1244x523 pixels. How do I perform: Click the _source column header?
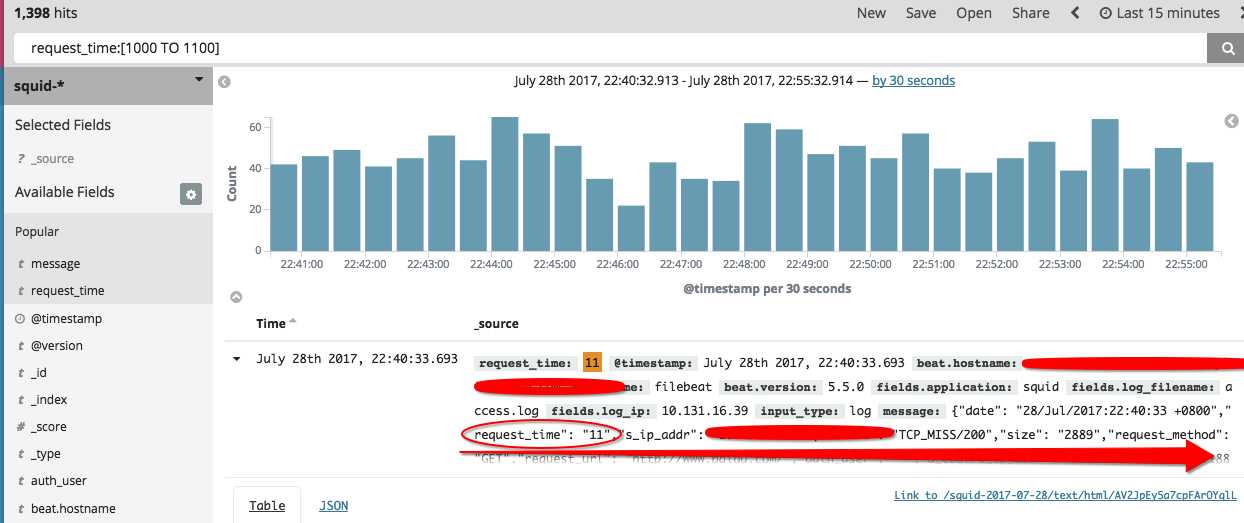click(496, 323)
